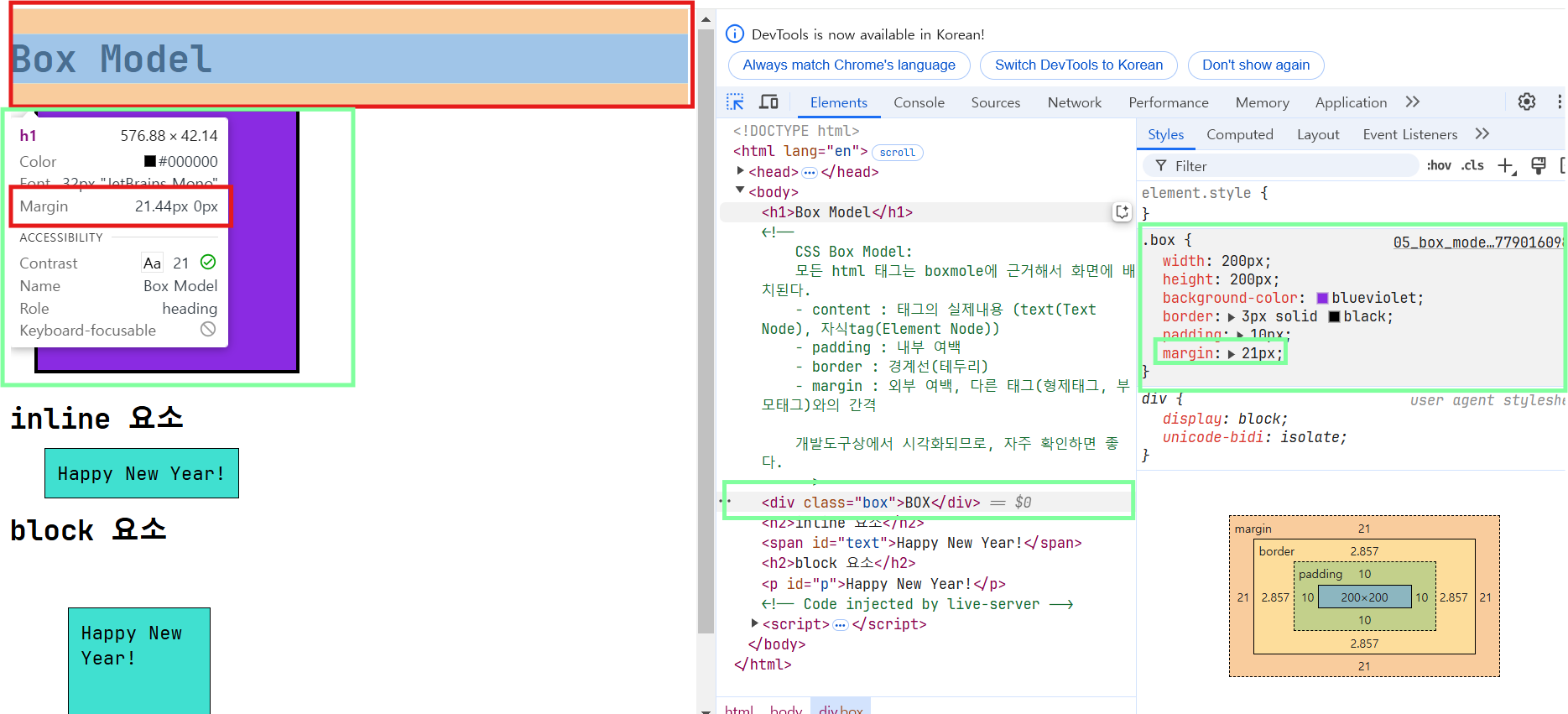Click the padding label in box diagram
The image size is (1568, 714).
(x=1321, y=574)
